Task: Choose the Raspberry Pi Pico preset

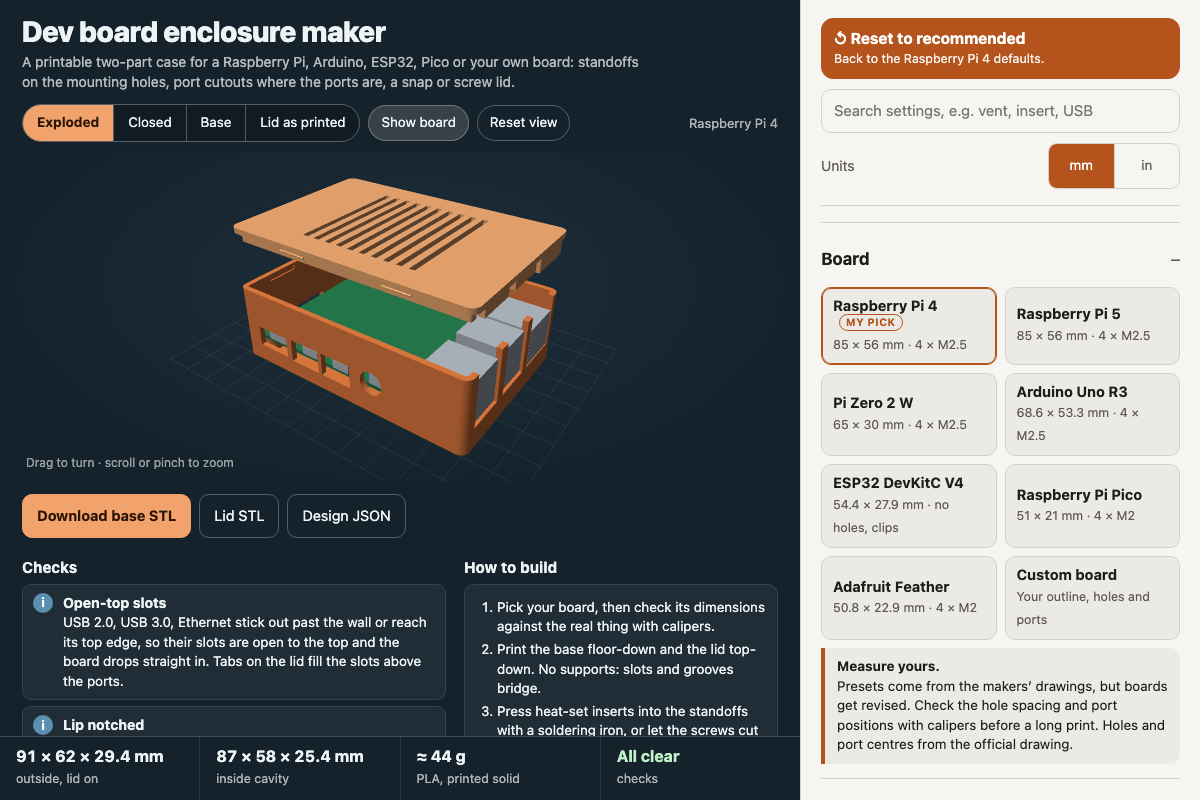Action: point(1092,505)
